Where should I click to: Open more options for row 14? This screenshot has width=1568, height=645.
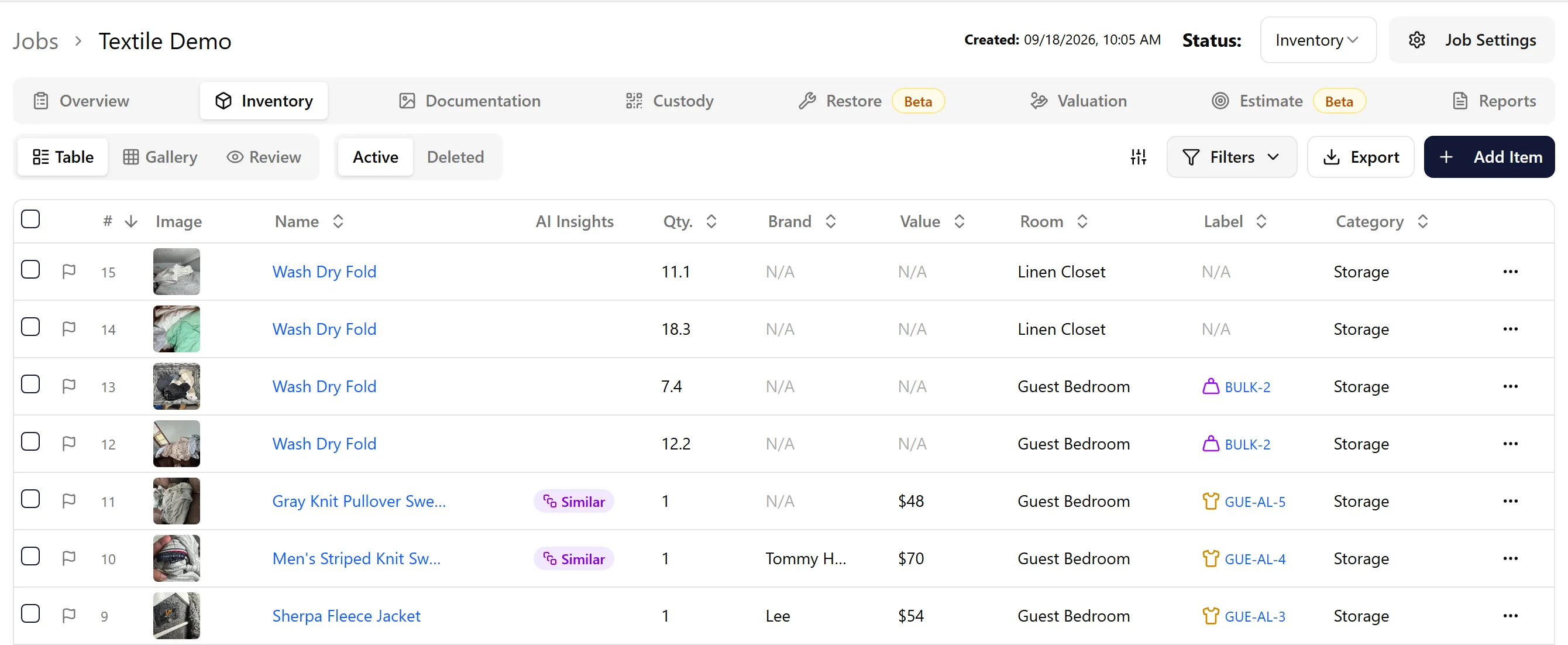tap(1510, 329)
